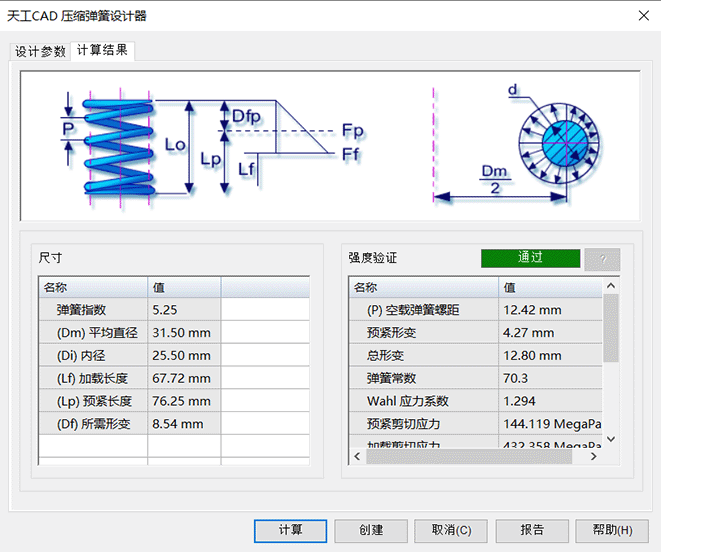Select the (Di) 内径 row
This screenshot has width=702, height=552.
pyautogui.click(x=174, y=355)
